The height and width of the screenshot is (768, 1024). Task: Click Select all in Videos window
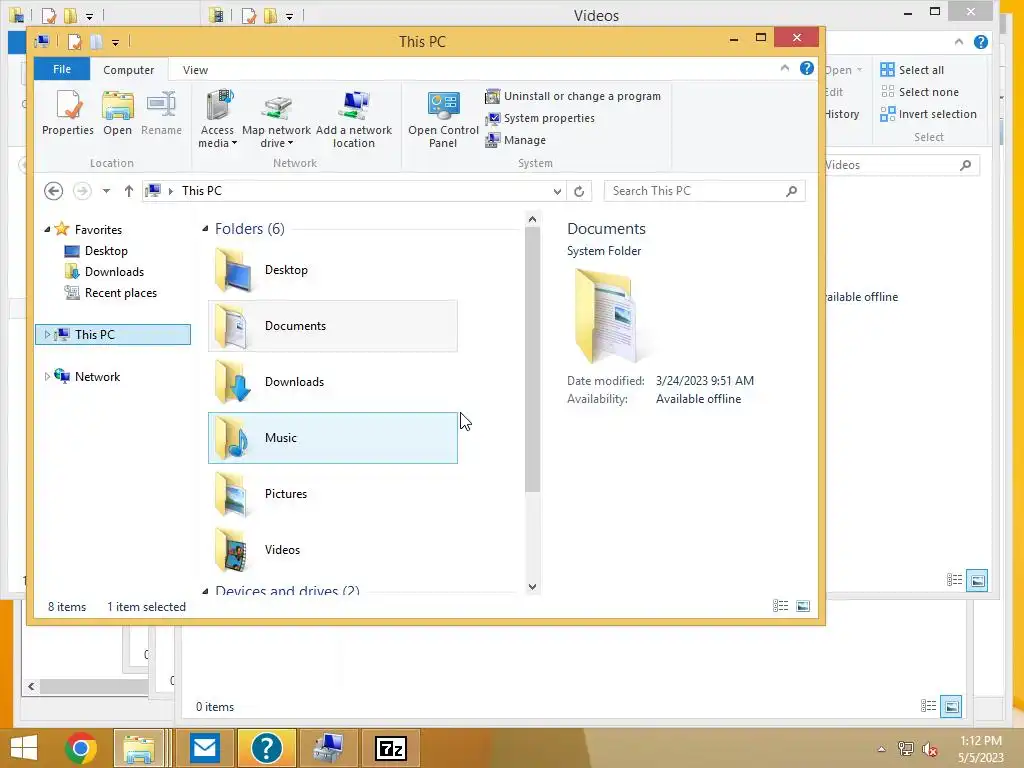tap(912, 70)
